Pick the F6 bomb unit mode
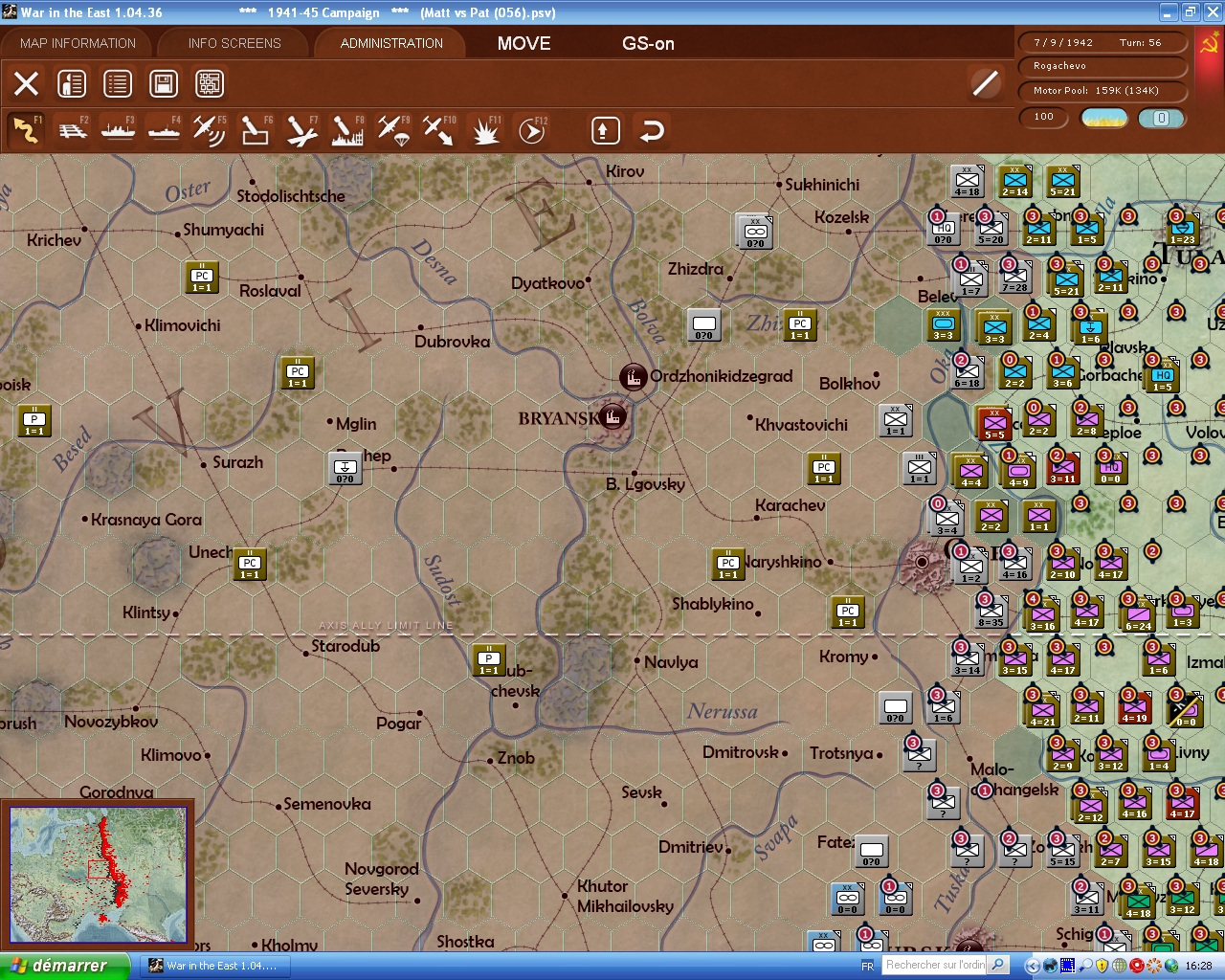Image resolution: width=1225 pixels, height=980 pixels. [256, 130]
